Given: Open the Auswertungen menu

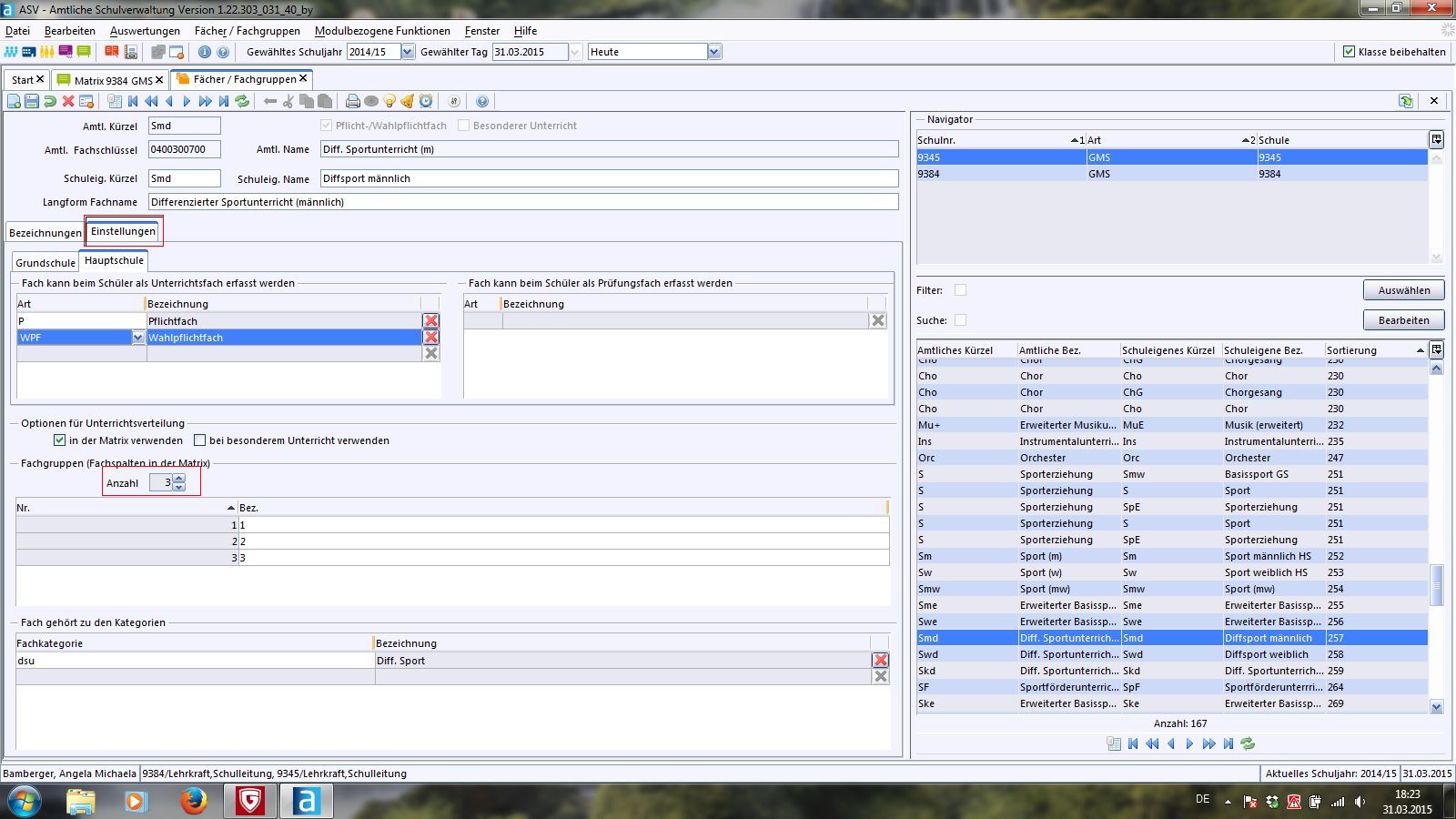Looking at the screenshot, I should (x=145, y=31).
